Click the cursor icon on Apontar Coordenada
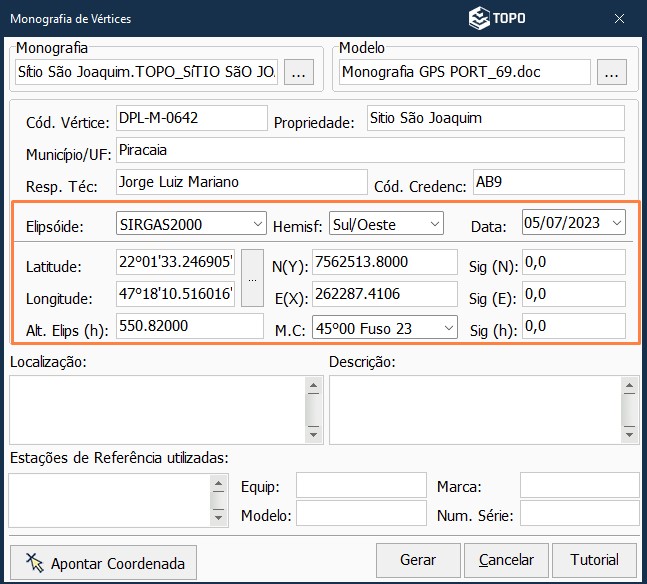This screenshot has height=584, width=647. coord(35,563)
